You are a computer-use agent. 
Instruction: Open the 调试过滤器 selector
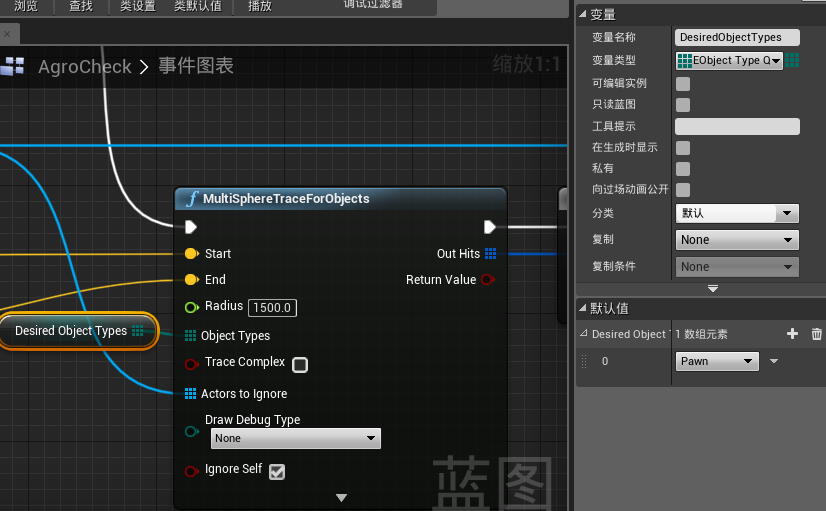373,4
